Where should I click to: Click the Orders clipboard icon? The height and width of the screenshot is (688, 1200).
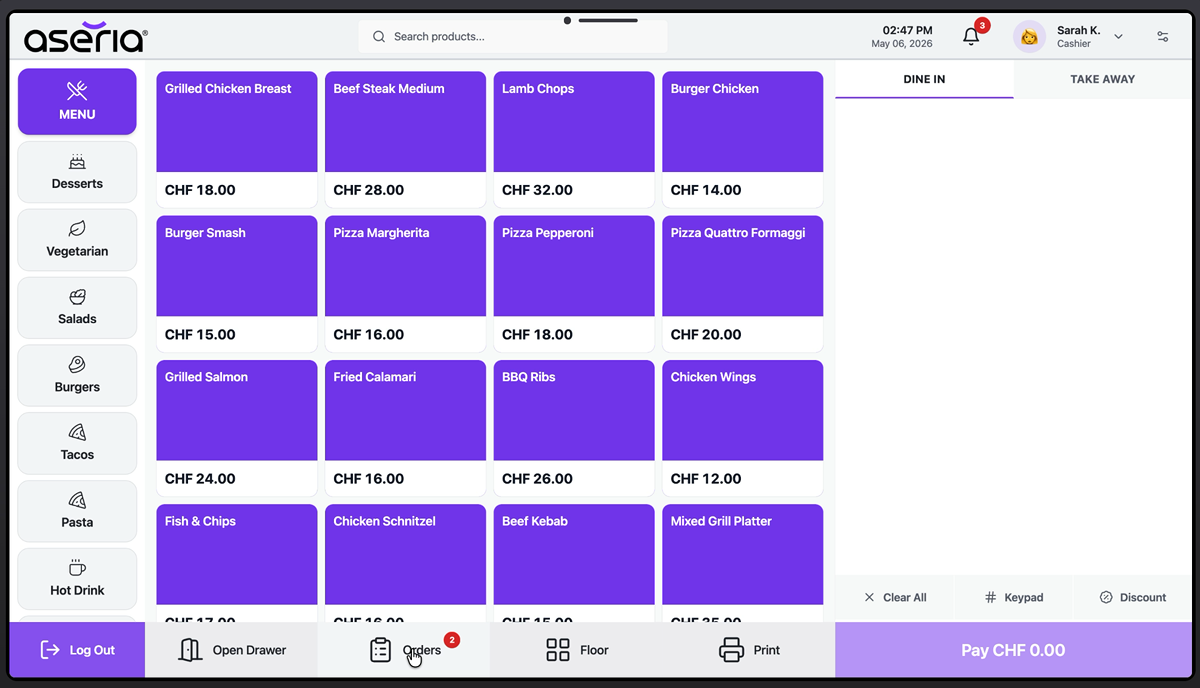pyautogui.click(x=380, y=650)
